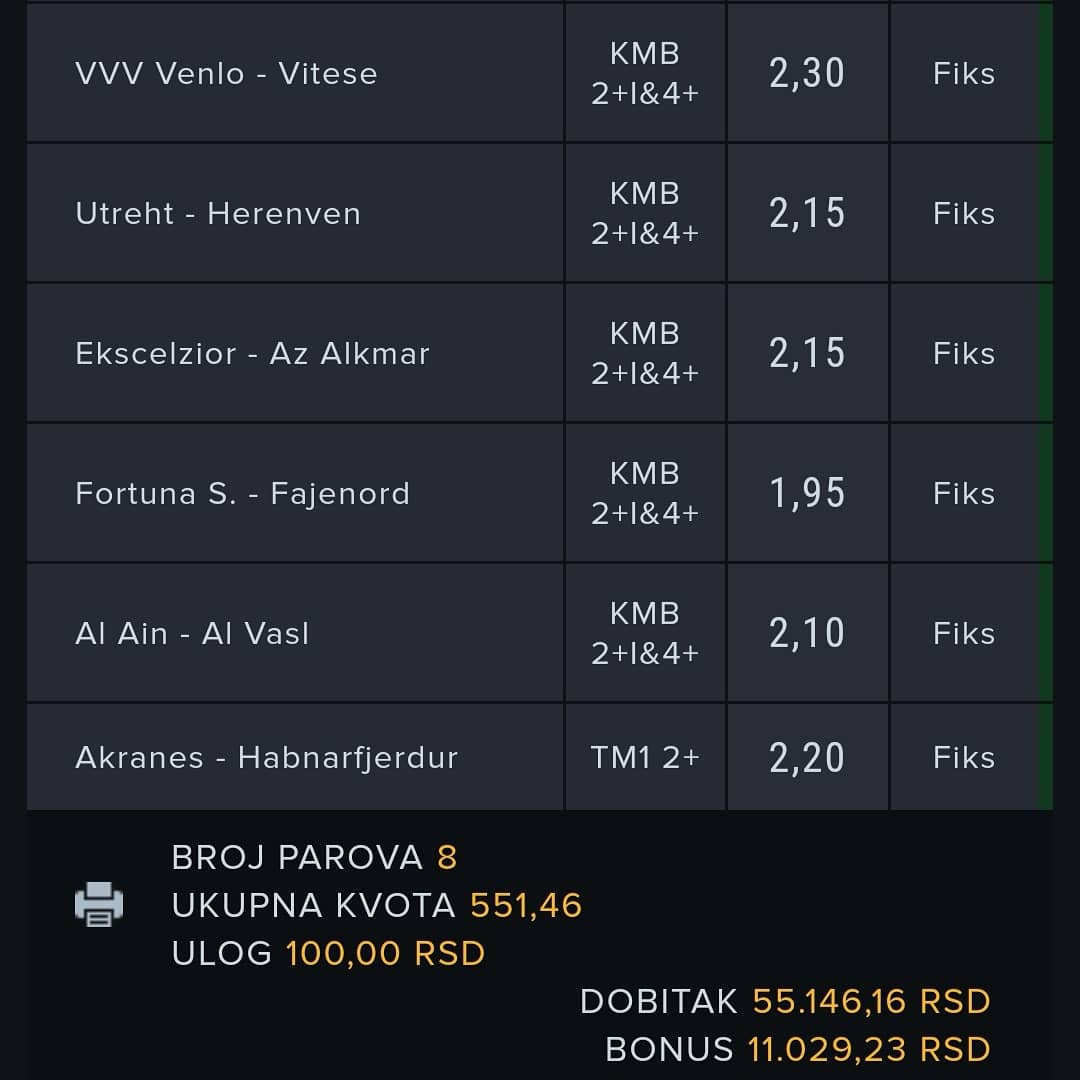Click the BONUS 11.029,23 RSD amount
1080x1080 pixels.
click(869, 1050)
